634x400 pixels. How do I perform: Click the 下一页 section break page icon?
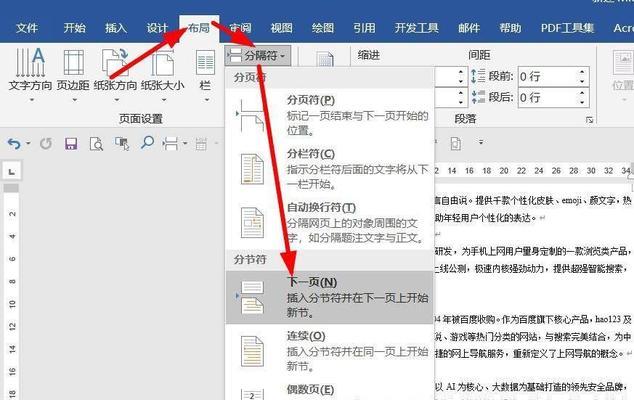(x=252, y=298)
